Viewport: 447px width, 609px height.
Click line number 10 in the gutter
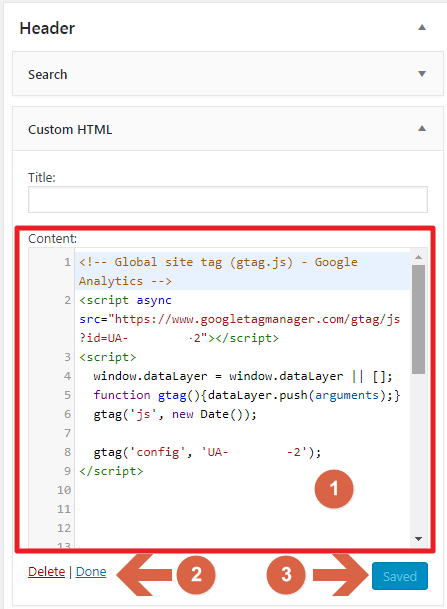click(64, 490)
